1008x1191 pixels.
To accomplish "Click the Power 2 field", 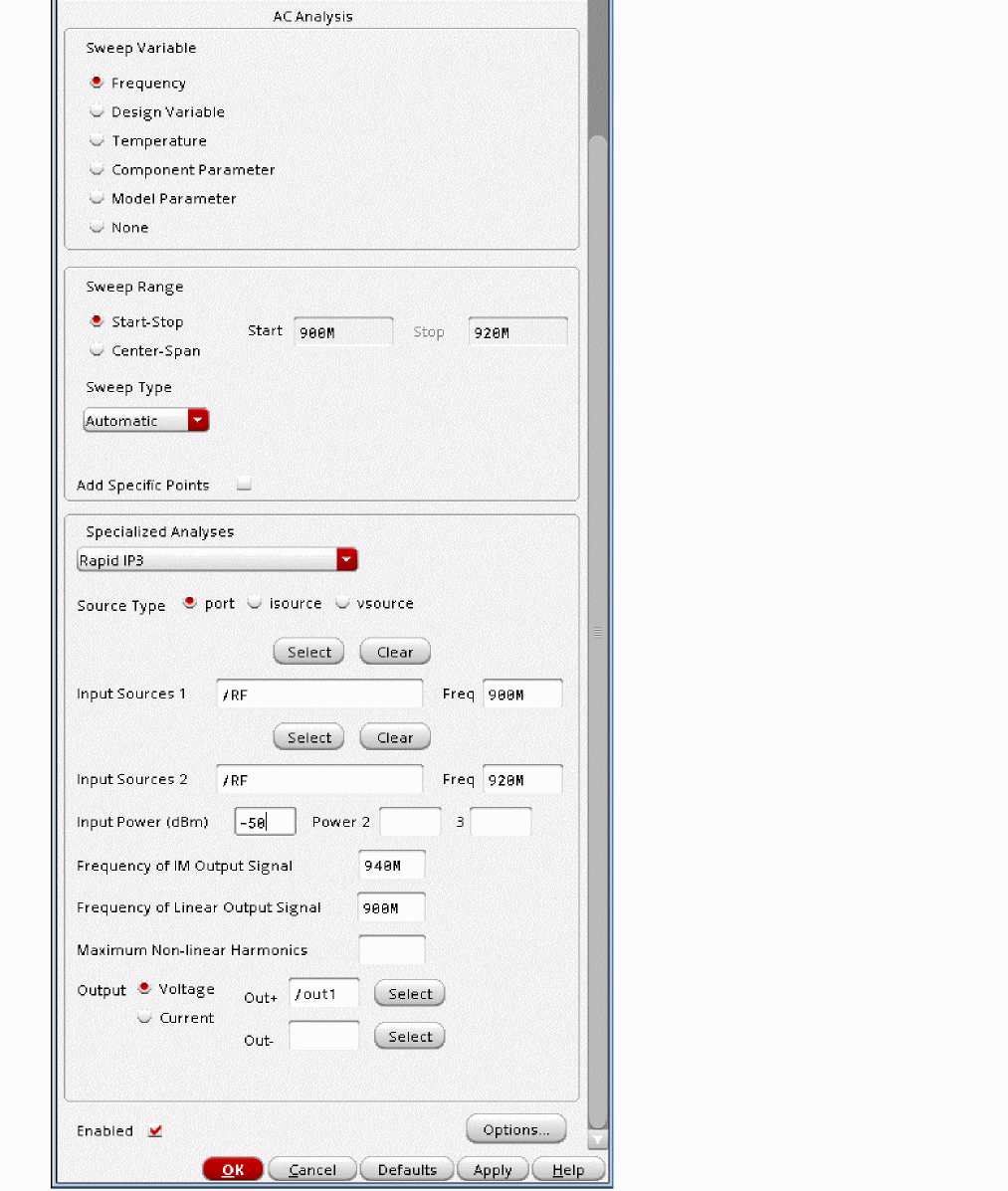I will tap(410, 822).
